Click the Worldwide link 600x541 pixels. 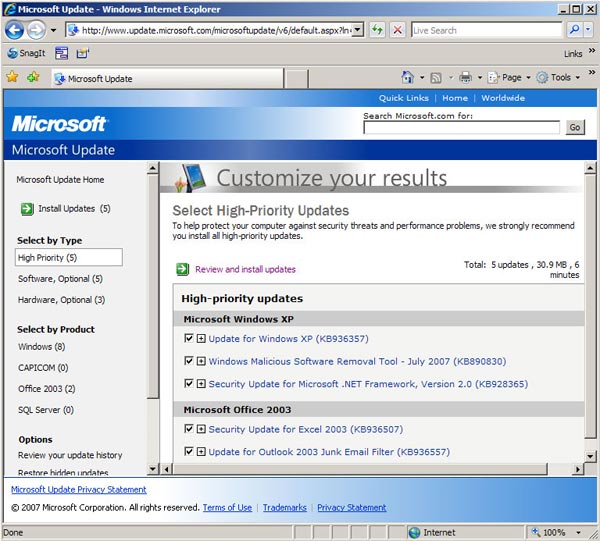point(503,98)
